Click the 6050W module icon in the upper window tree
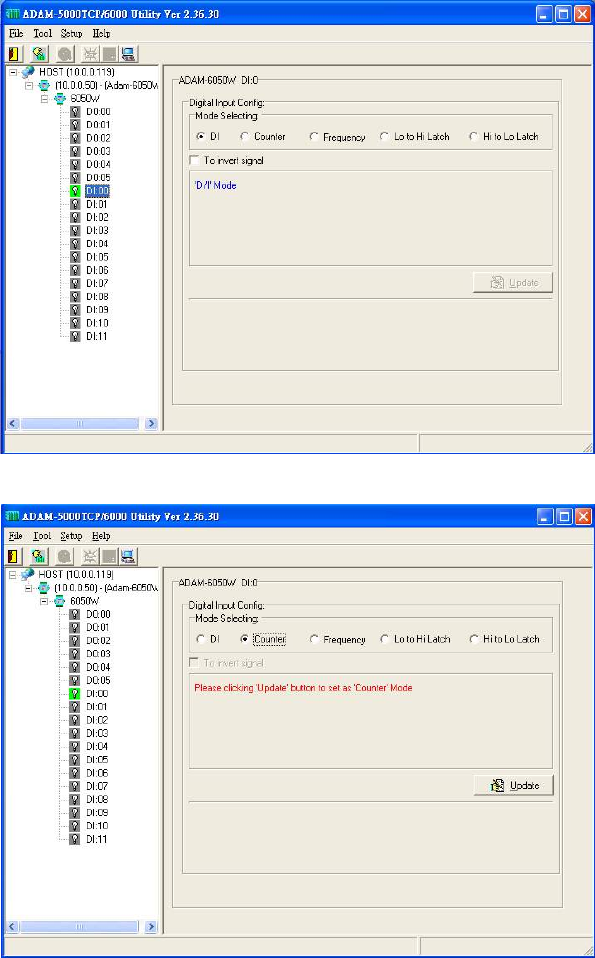Image resolution: width=595 pixels, height=958 pixels. click(60, 98)
